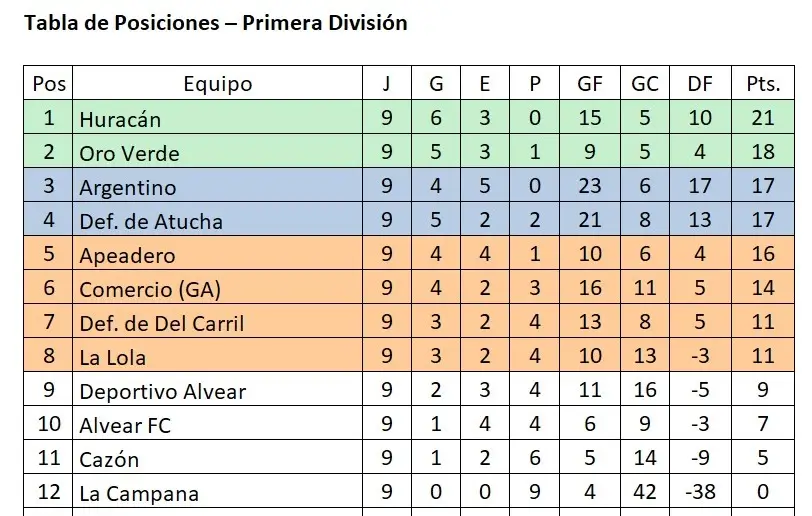This screenshot has width=812, height=516.
Task: Select La Campana's -38 goal difference cell
Action: pos(700,493)
